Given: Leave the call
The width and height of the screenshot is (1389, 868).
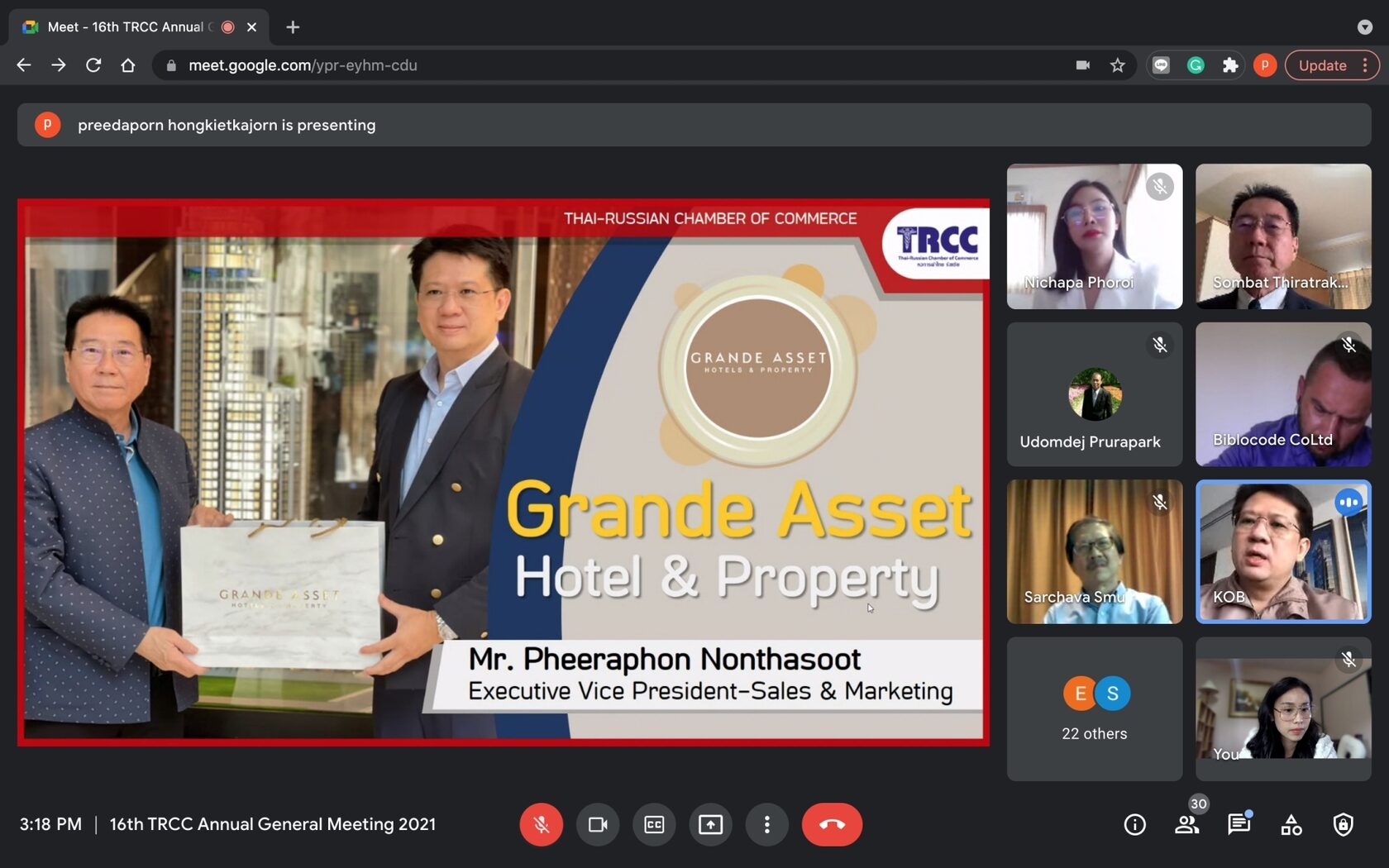Looking at the screenshot, I should point(832,824).
